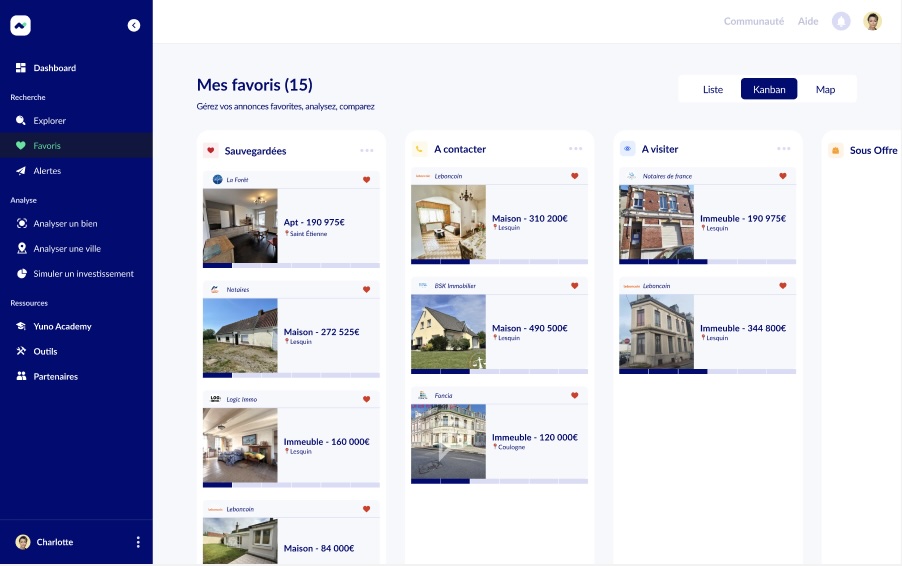Unfavorite the Immeuble 344 800€ listing

click(x=783, y=286)
